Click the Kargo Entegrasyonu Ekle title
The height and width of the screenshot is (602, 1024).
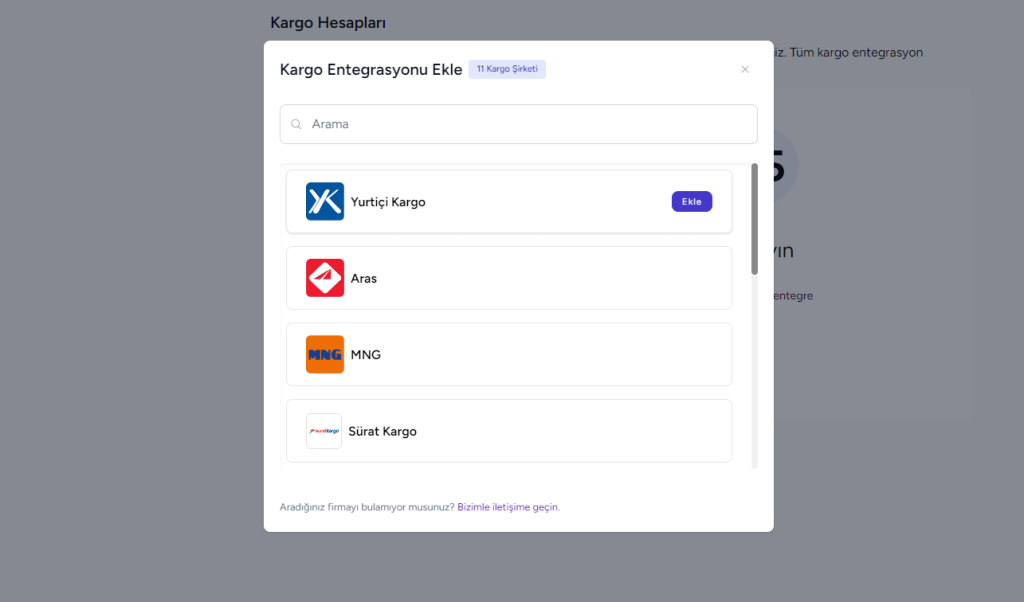point(370,69)
